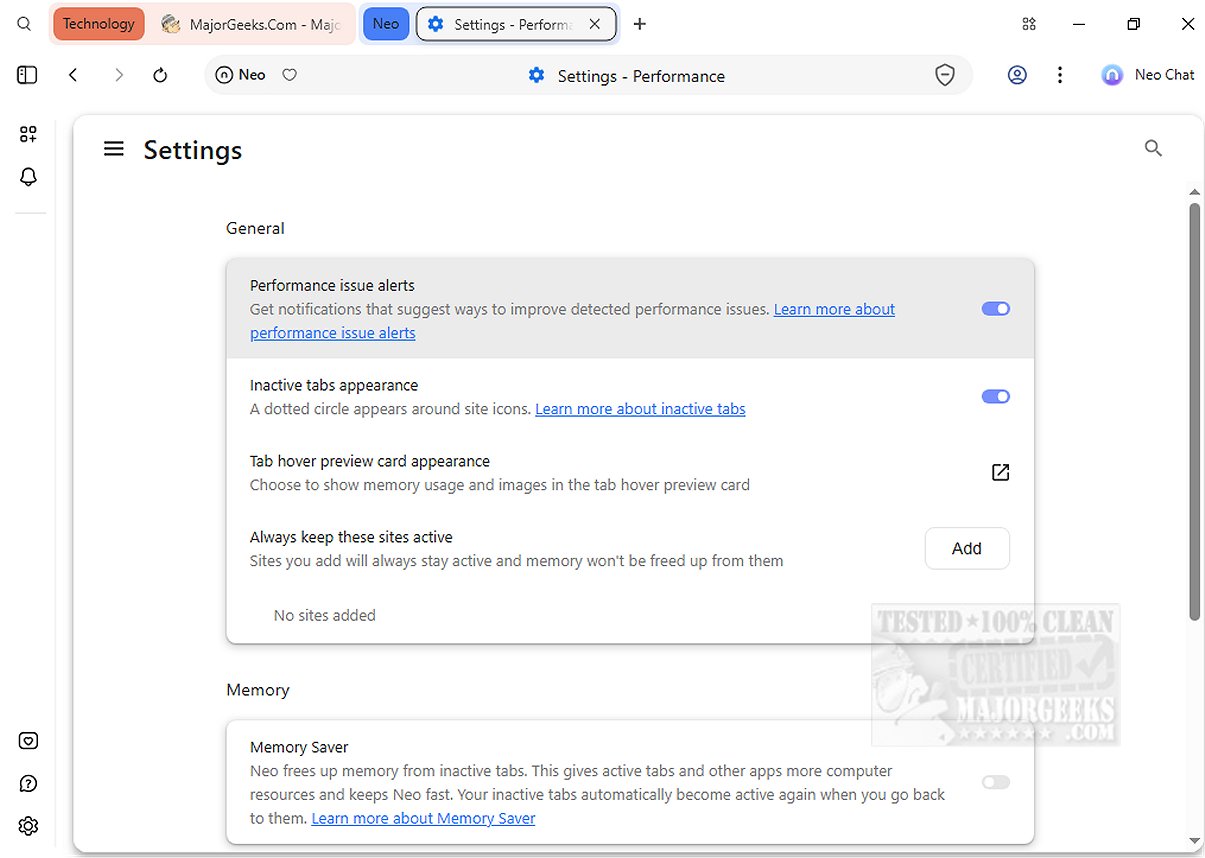Switch to the MajorGeeks.Com tab
Screen dimensions: 1205x858
tap(255, 24)
